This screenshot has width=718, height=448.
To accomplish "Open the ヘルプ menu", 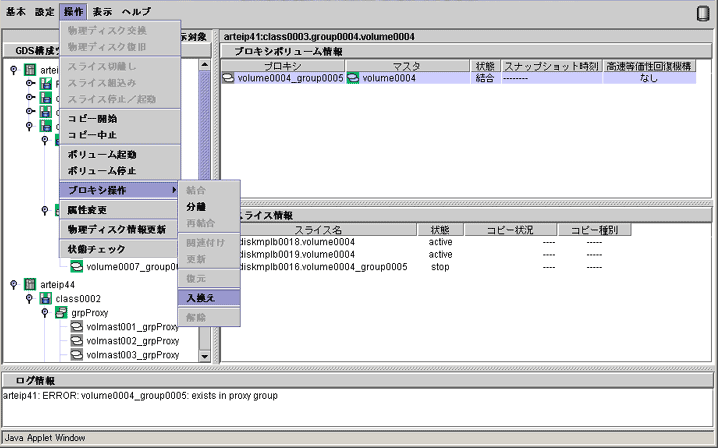I will click(136, 12).
